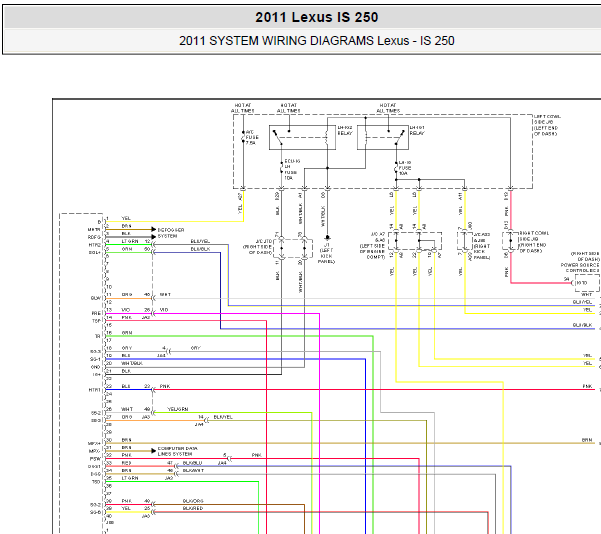This screenshot has height=534, width=601.
Task: Select the J/C J70 (RIGHT SIDE OF DASH) label
Action: 258,246
